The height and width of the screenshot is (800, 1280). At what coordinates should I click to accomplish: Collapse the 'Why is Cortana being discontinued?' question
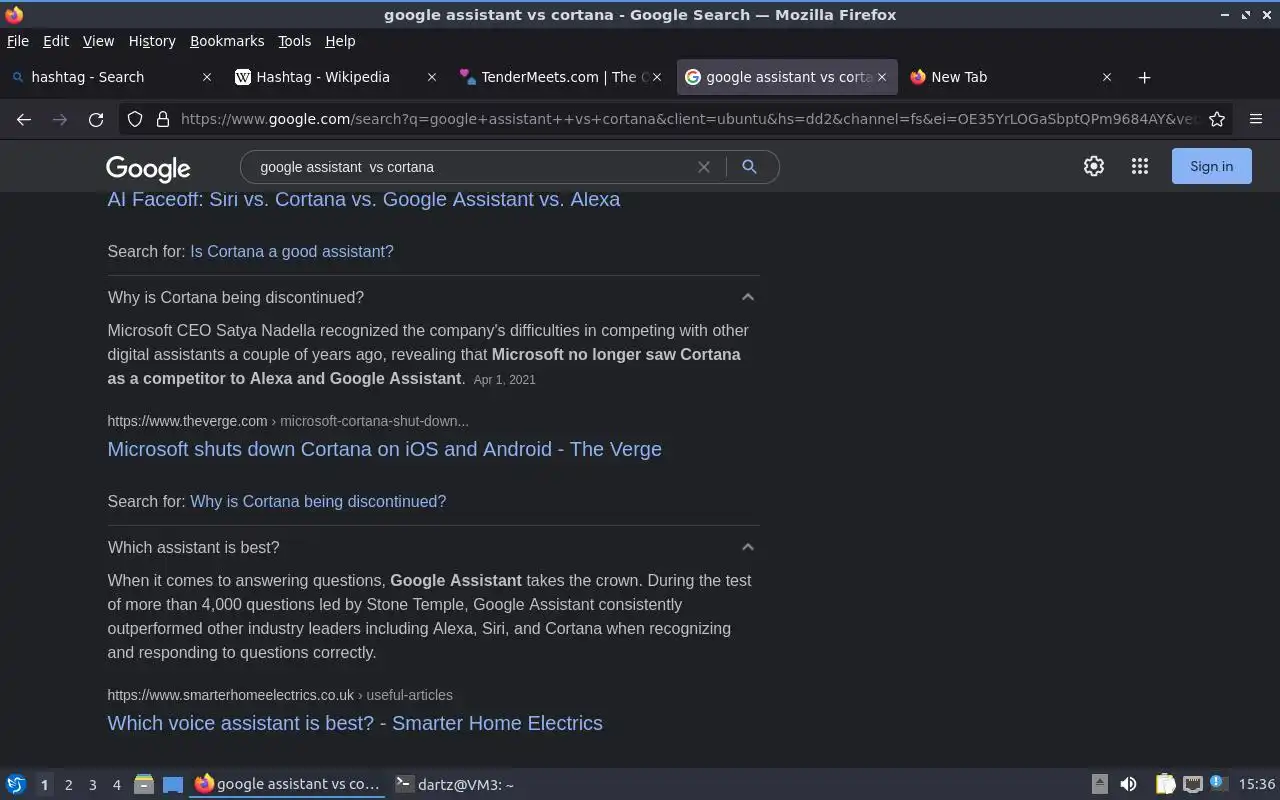pos(747,297)
